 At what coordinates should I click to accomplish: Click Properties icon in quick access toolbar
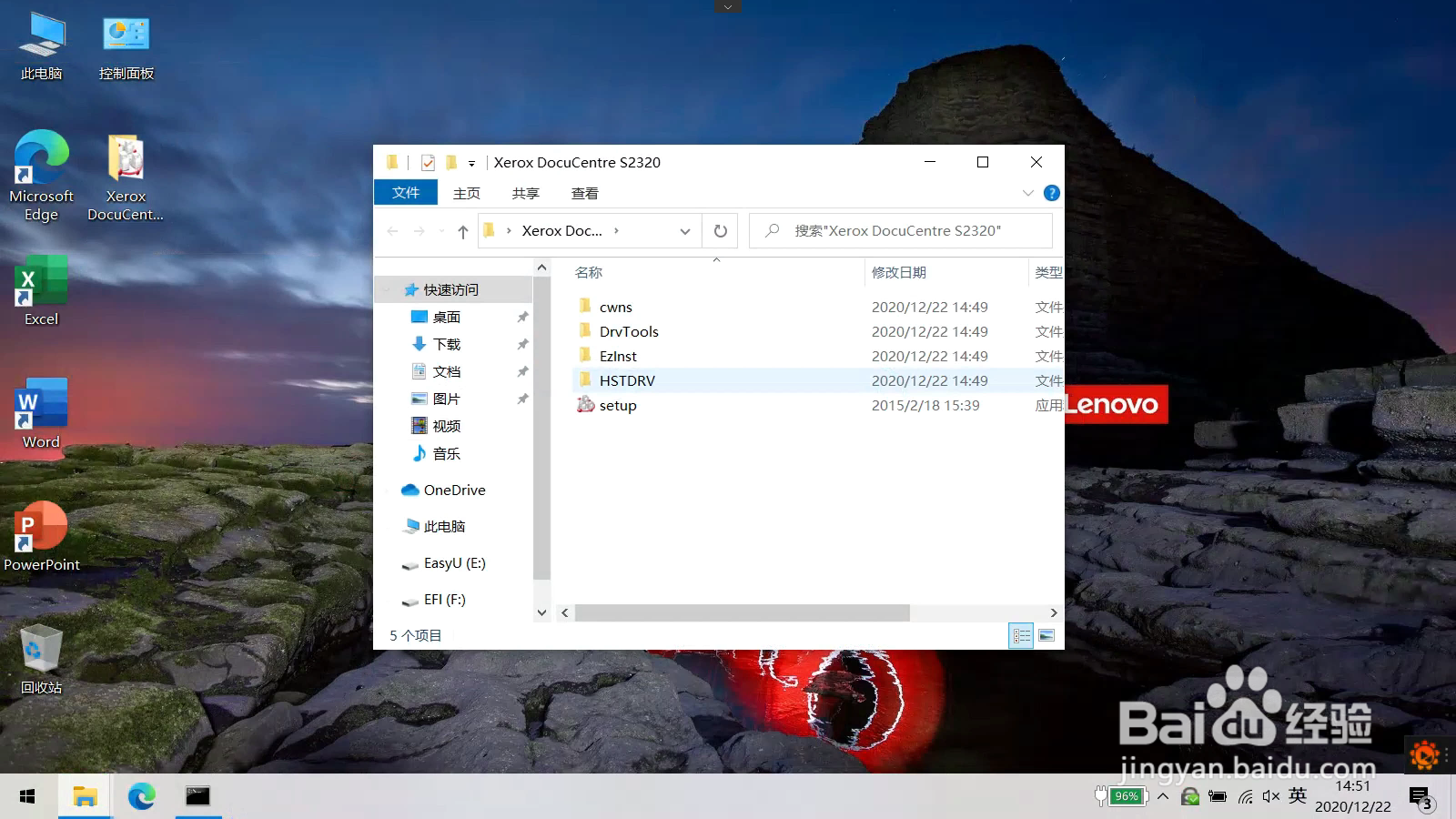pyautogui.click(x=428, y=163)
